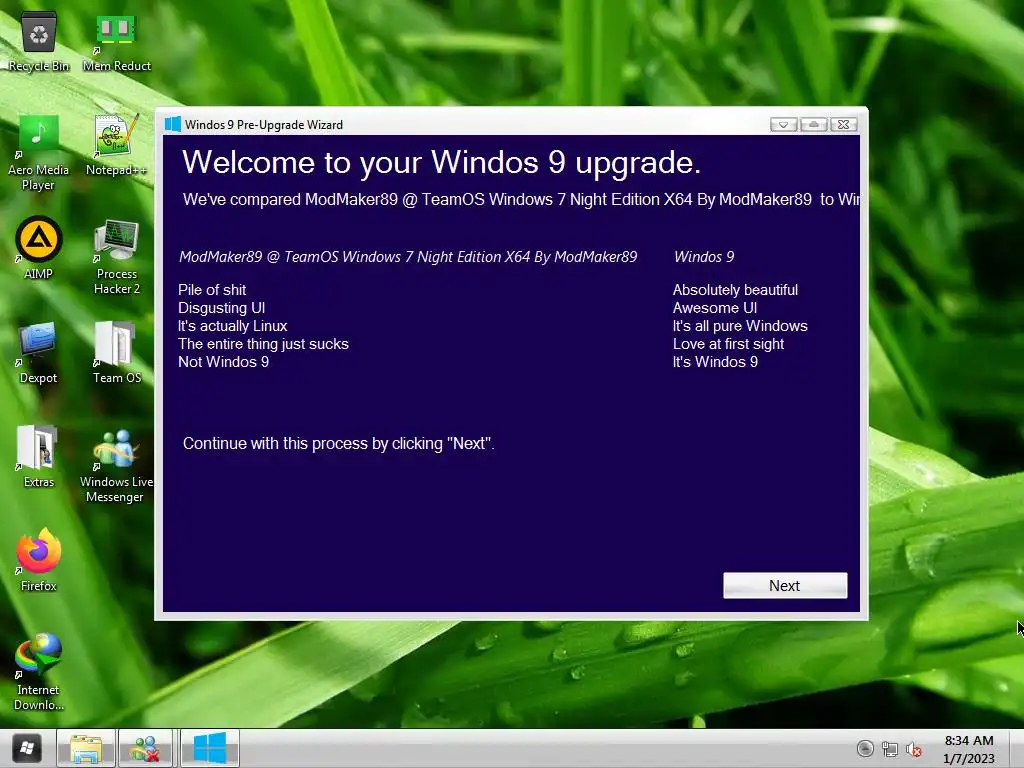1024x768 pixels.
Task: Open Internet Download Manager shortcut
Action: 39,672
